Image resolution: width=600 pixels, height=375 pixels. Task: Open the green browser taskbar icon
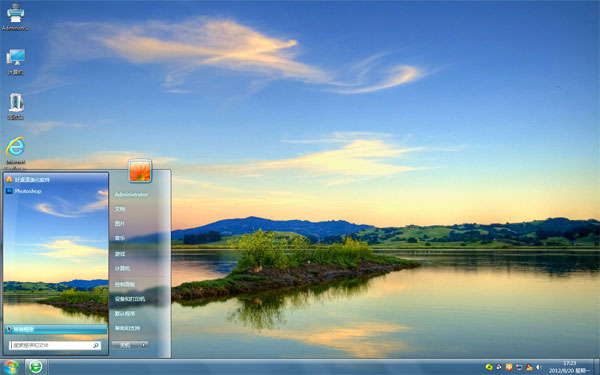click(x=36, y=367)
